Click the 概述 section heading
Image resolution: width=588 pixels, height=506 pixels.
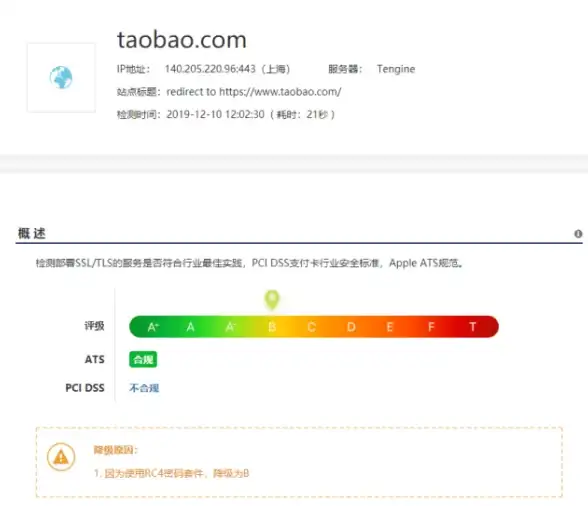32,233
